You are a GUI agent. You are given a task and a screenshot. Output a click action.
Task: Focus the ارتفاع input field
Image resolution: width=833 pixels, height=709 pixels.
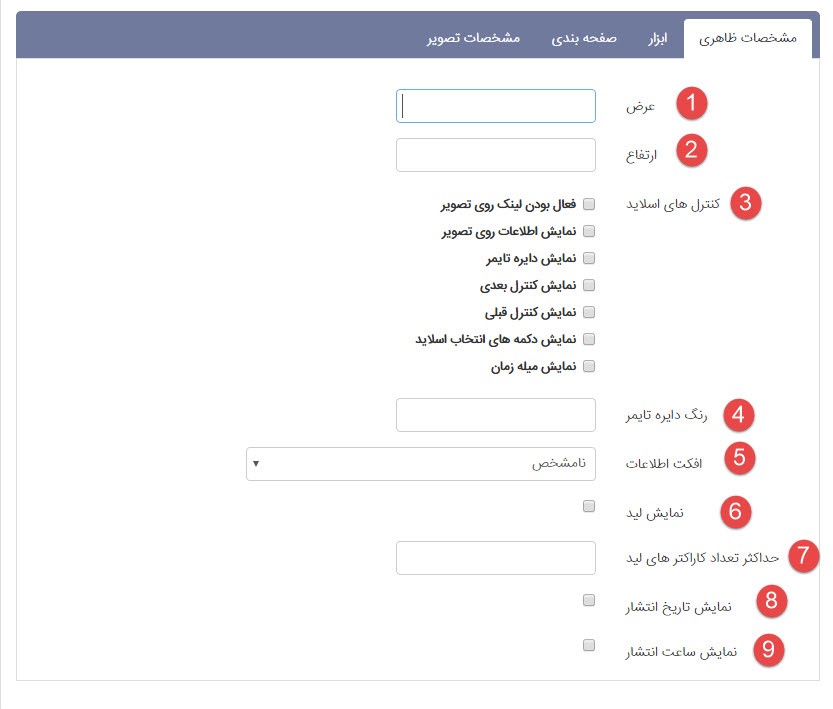click(496, 155)
